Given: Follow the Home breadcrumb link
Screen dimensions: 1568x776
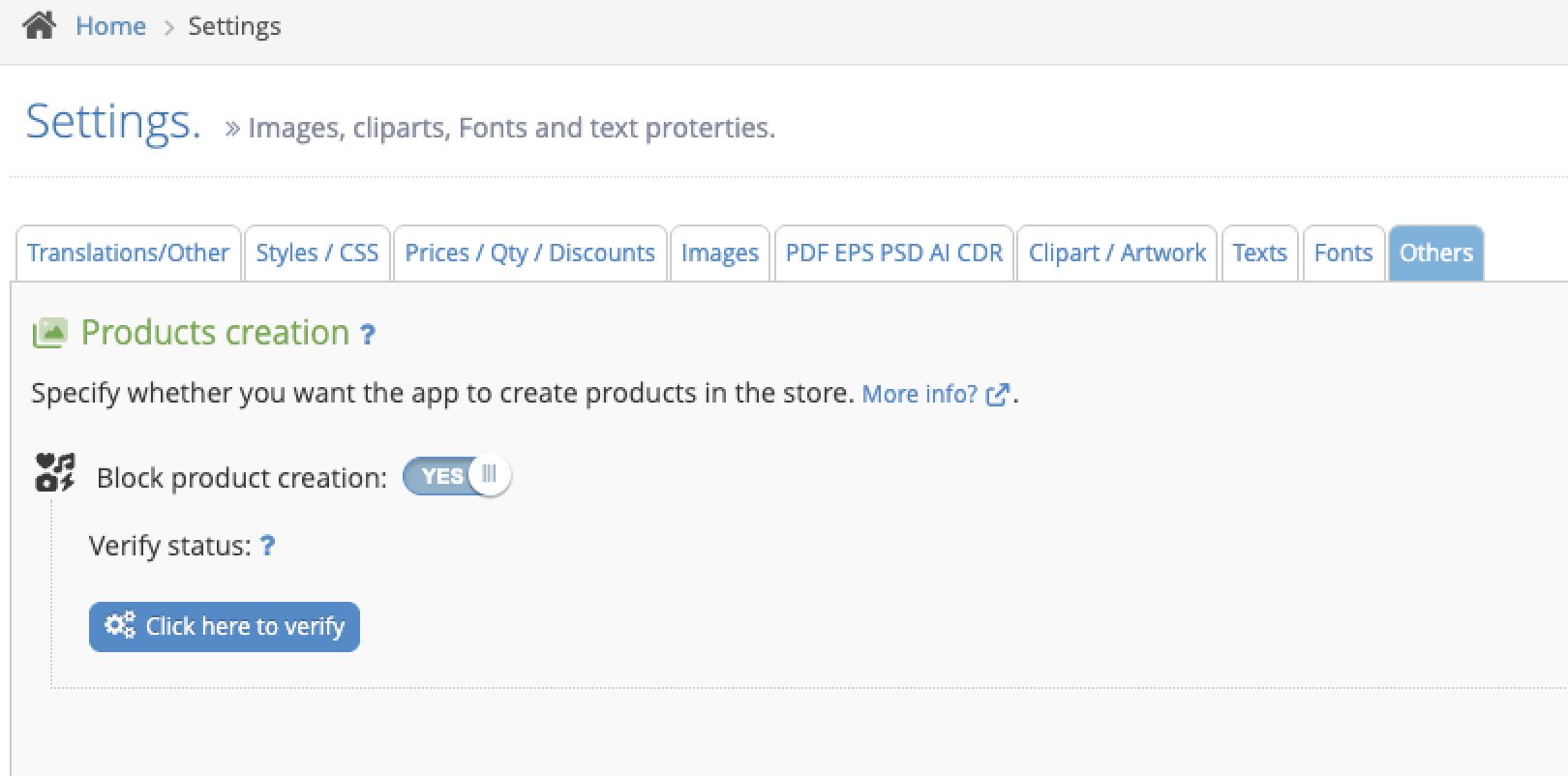Looking at the screenshot, I should [110, 26].
